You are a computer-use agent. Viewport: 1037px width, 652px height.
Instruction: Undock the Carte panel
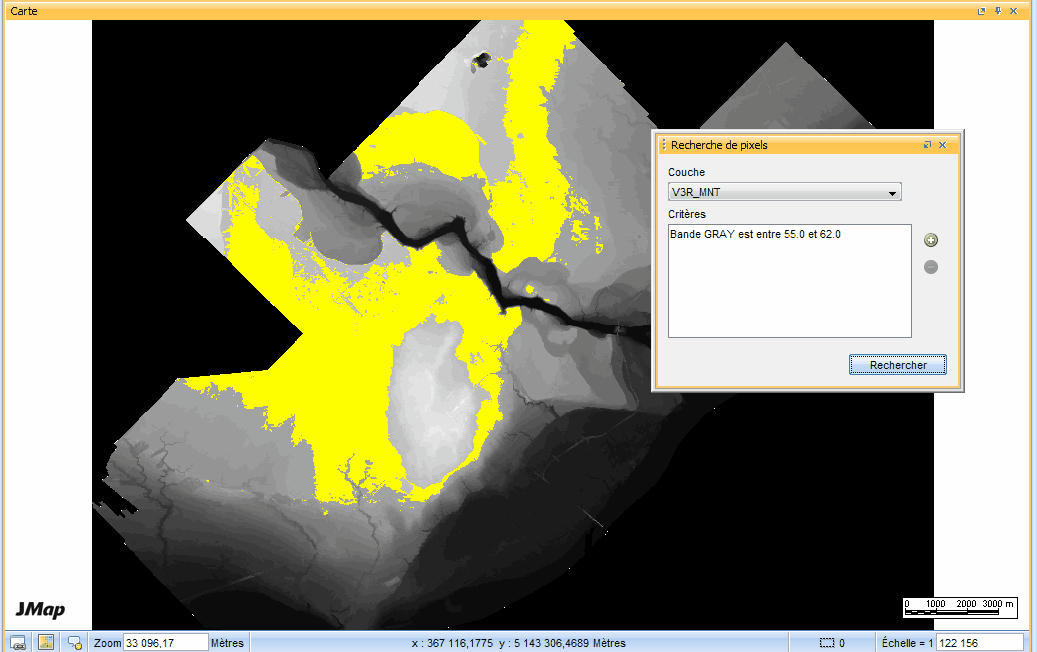tap(981, 10)
